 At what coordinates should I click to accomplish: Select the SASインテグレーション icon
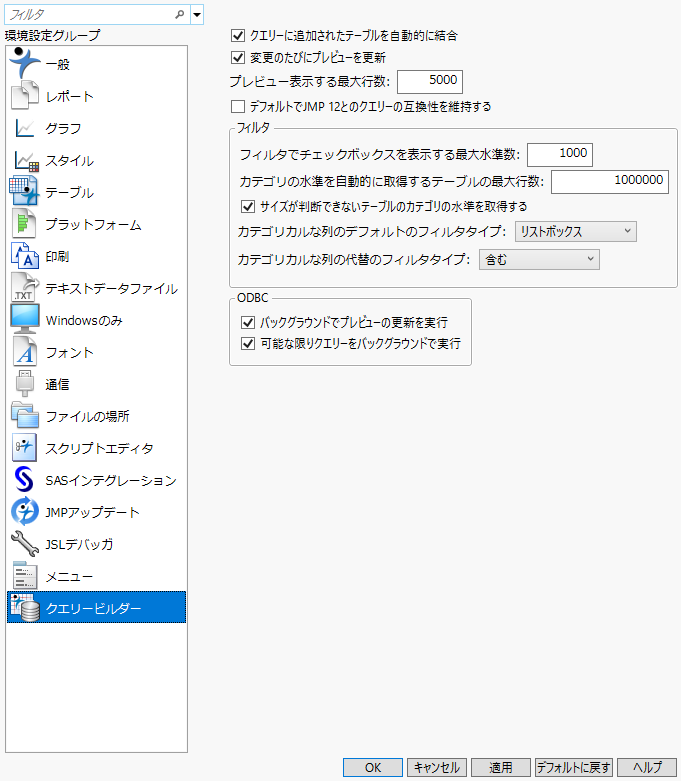[x=24, y=480]
